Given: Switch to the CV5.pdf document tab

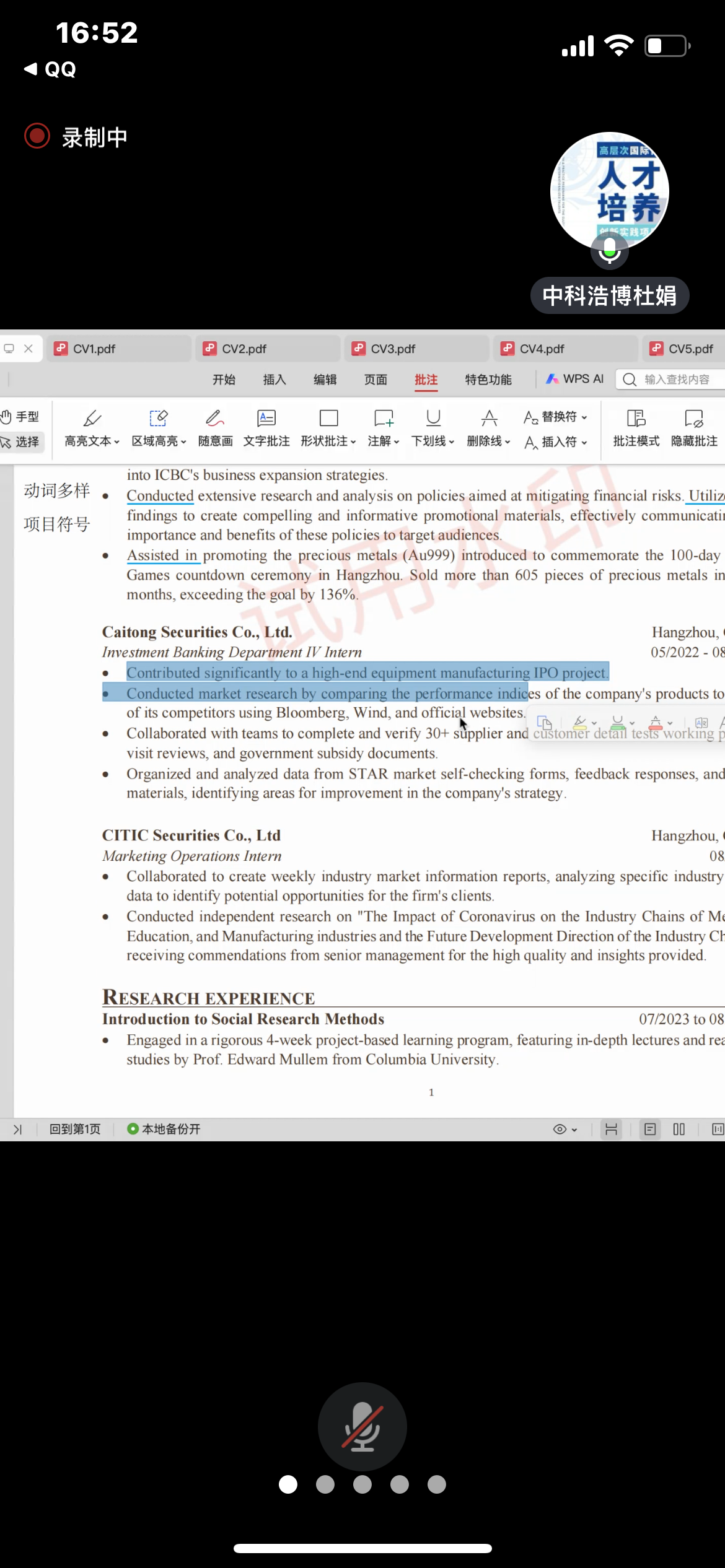Looking at the screenshot, I should pyautogui.click(x=684, y=349).
